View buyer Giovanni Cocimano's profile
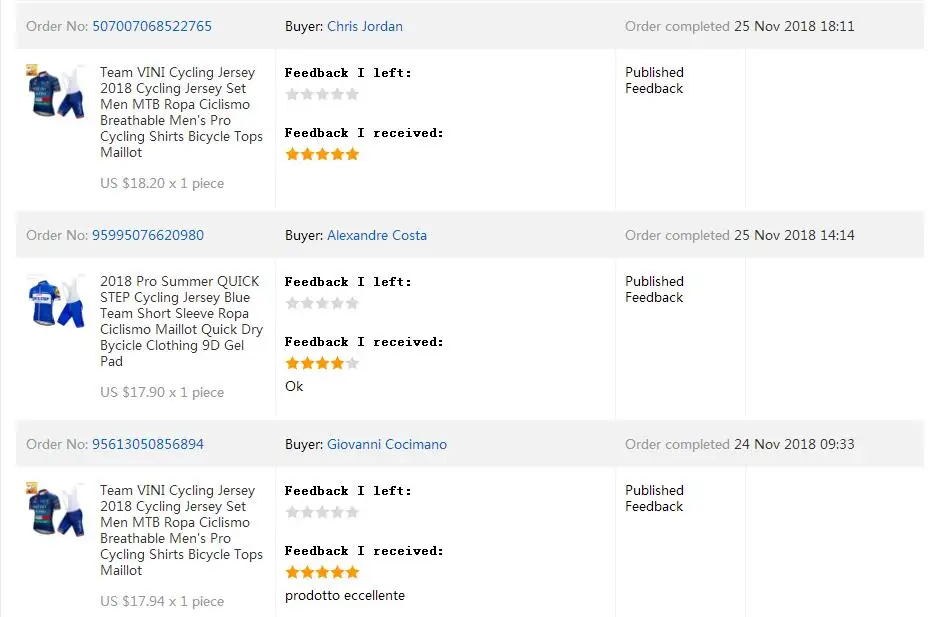The width and height of the screenshot is (939, 617). tap(387, 444)
